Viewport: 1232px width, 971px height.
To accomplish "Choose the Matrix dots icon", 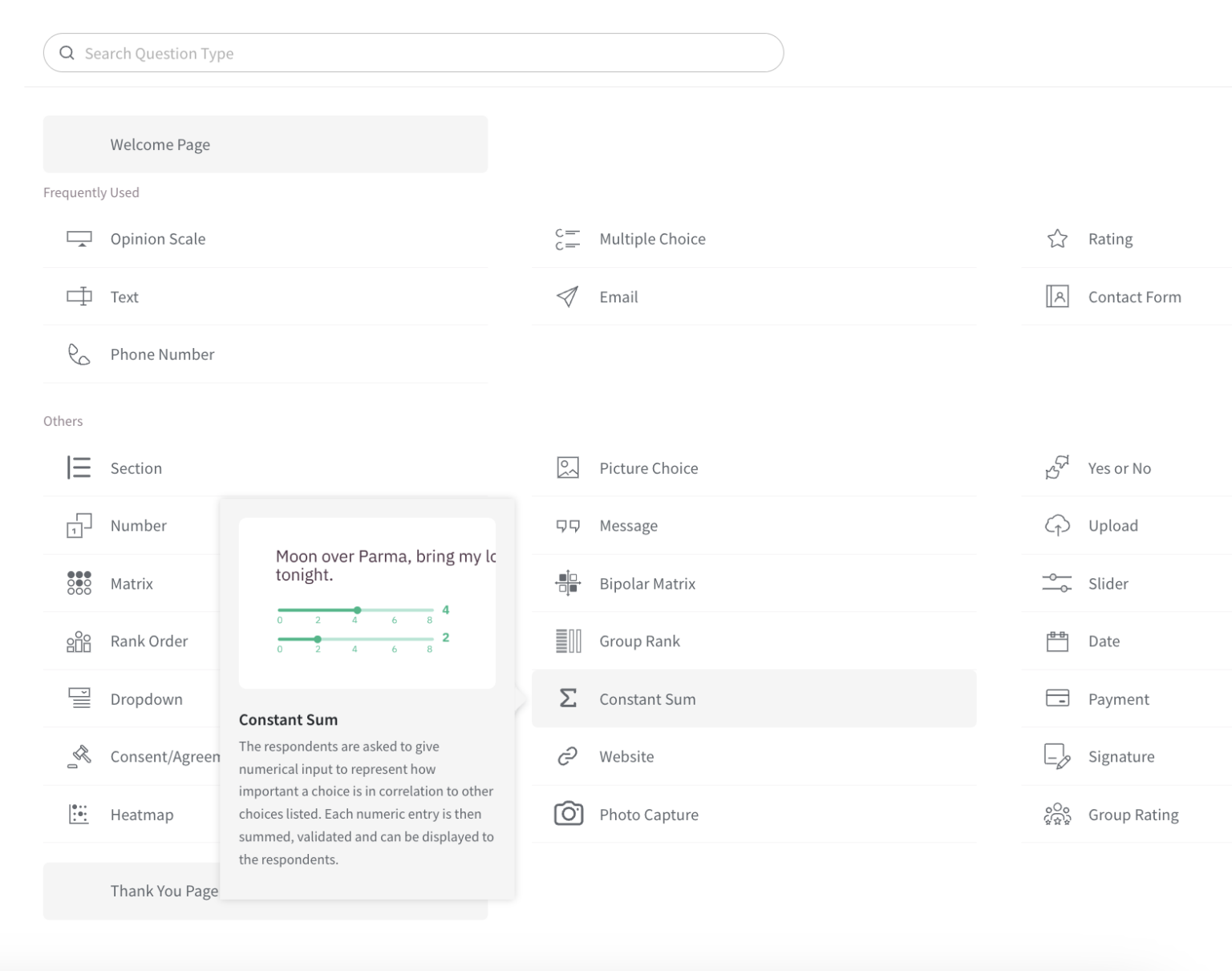I will 79,583.
